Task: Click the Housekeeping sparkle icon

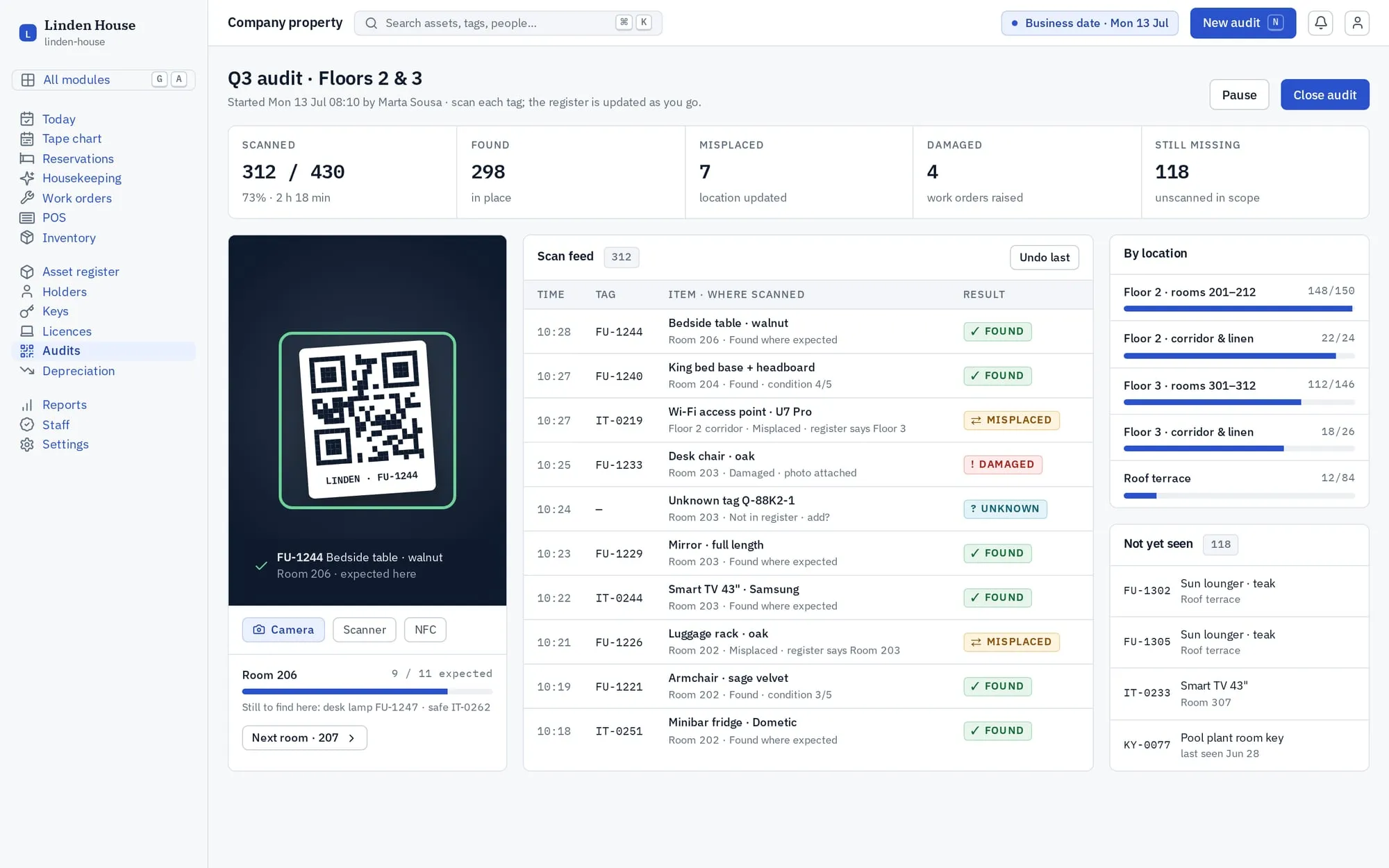Action: [27, 178]
